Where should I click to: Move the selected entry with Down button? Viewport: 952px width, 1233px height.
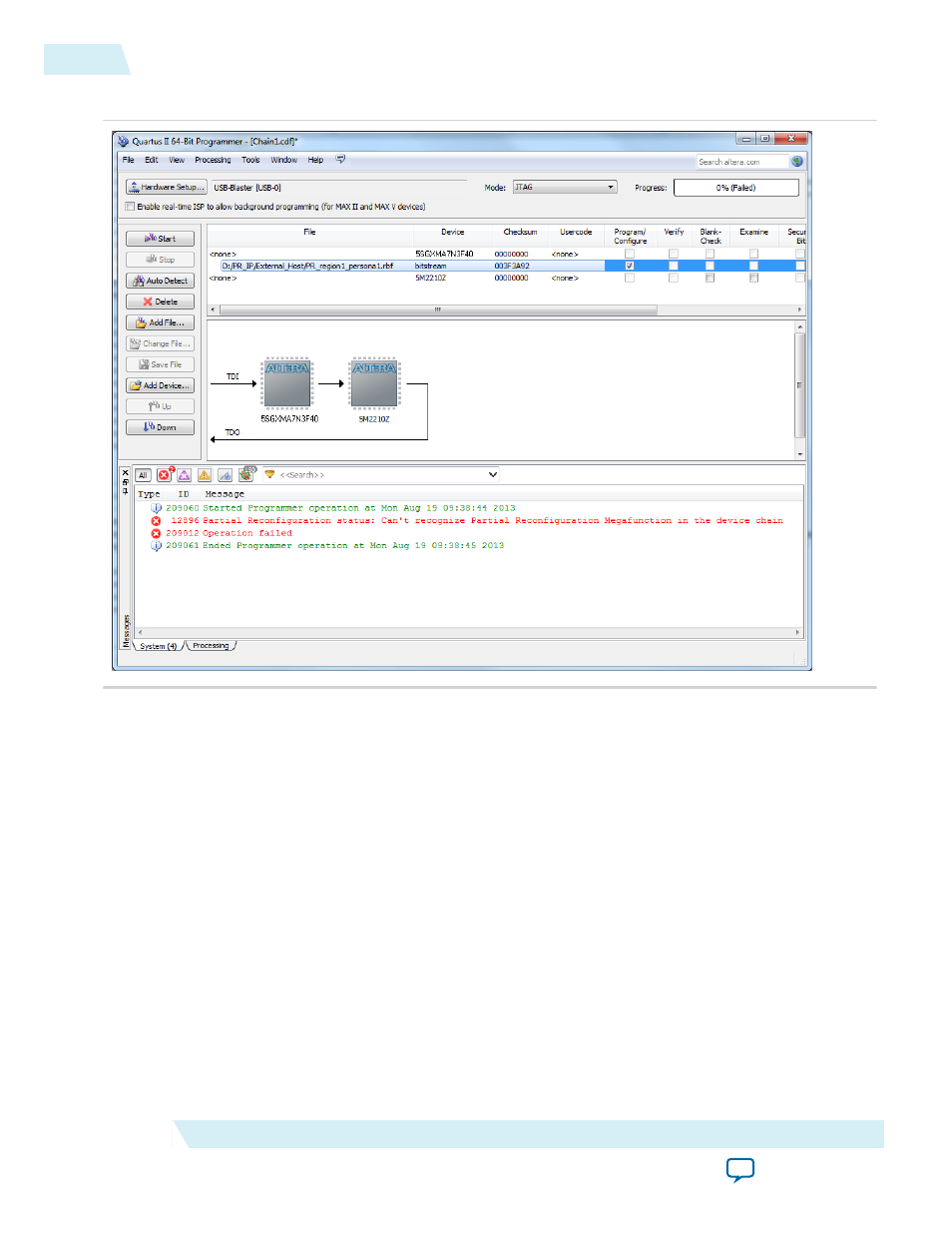161,427
